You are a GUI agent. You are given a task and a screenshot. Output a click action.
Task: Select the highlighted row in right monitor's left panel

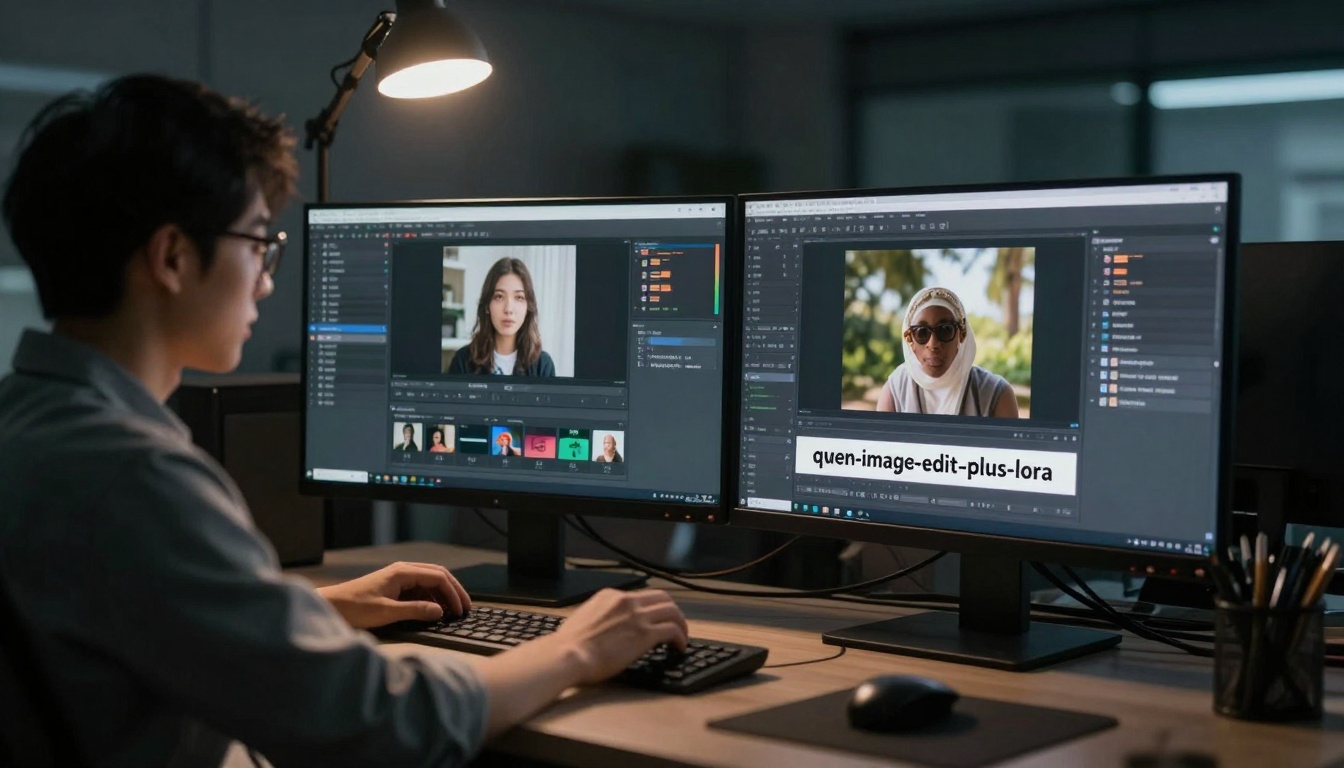coord(769,377)
